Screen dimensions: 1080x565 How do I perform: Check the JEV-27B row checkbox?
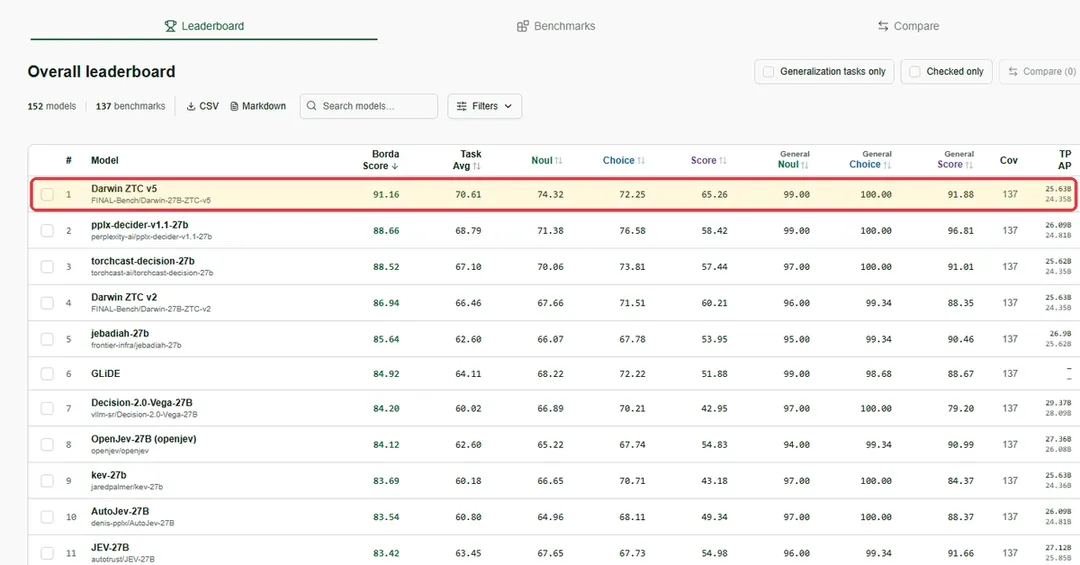pyautogui.click(x=47, y=553)
